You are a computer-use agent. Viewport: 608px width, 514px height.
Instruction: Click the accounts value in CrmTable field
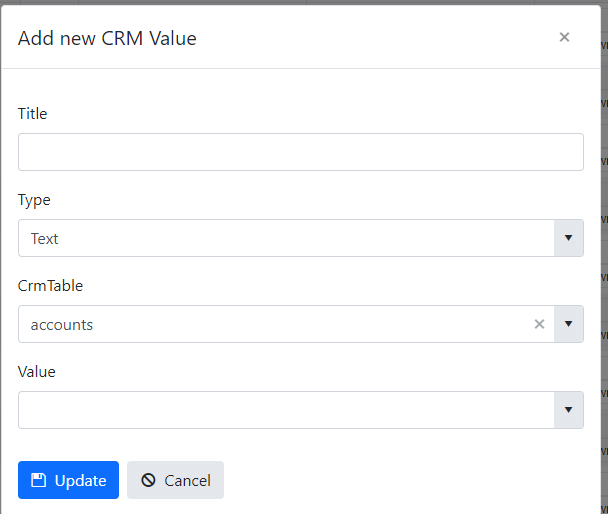tap(62, 324)
